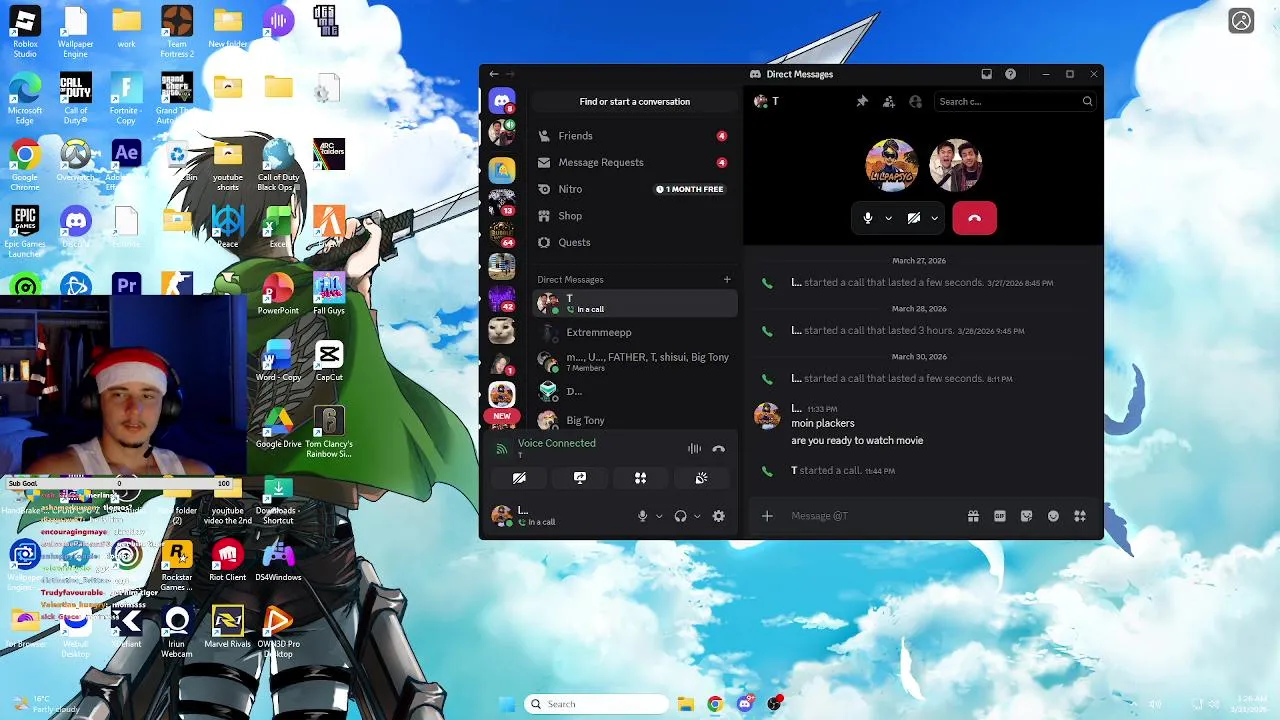Show user profile icon in chat header

915,101
